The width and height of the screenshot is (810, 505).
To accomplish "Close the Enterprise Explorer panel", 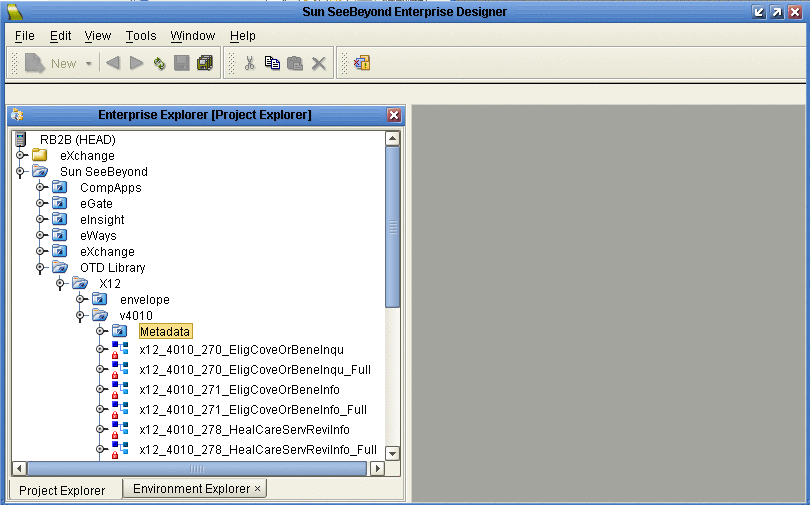I will tap(394, 115).
